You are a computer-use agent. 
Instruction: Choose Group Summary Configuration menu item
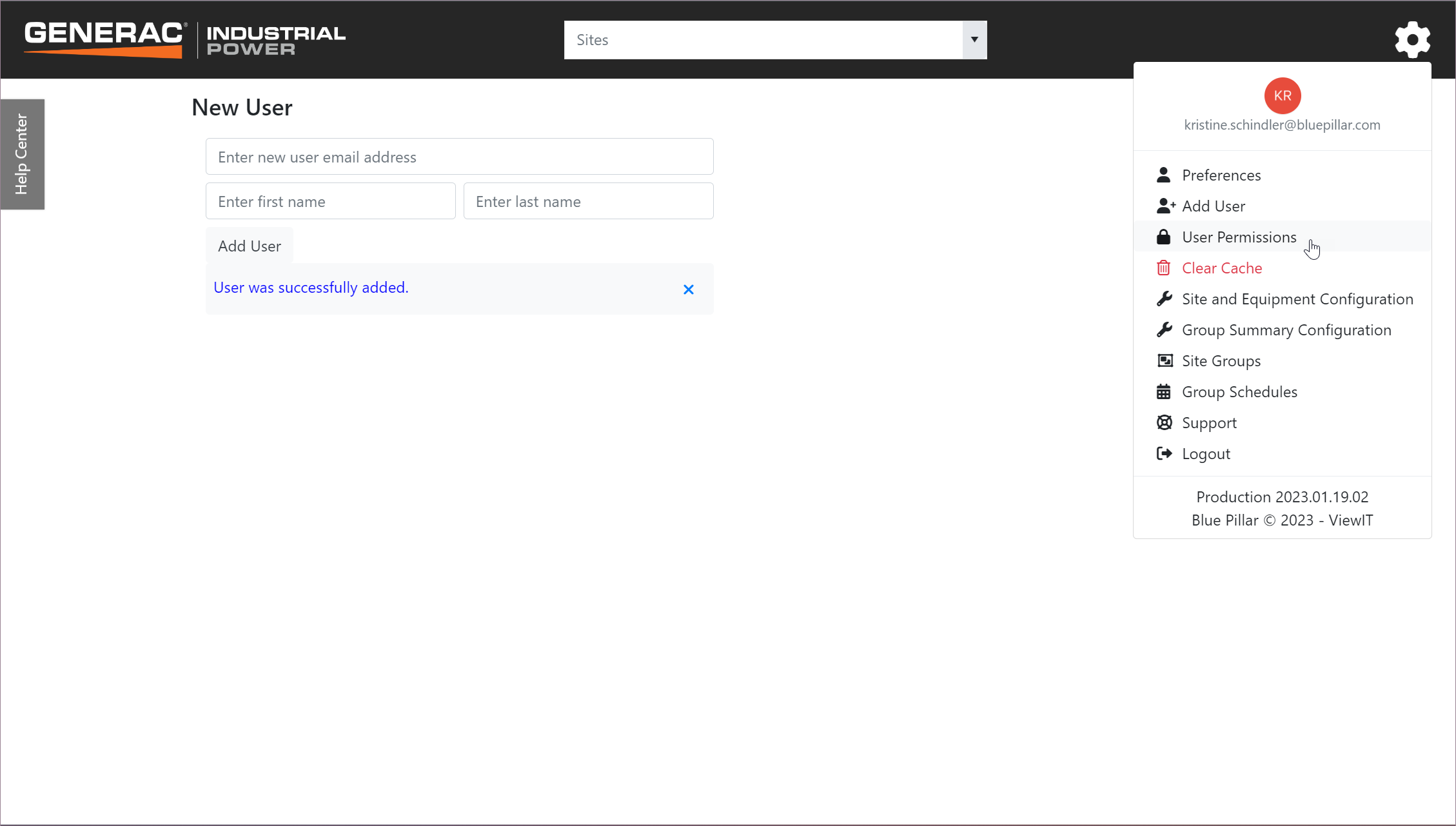pyautogui.click(x=1286, y=330)
